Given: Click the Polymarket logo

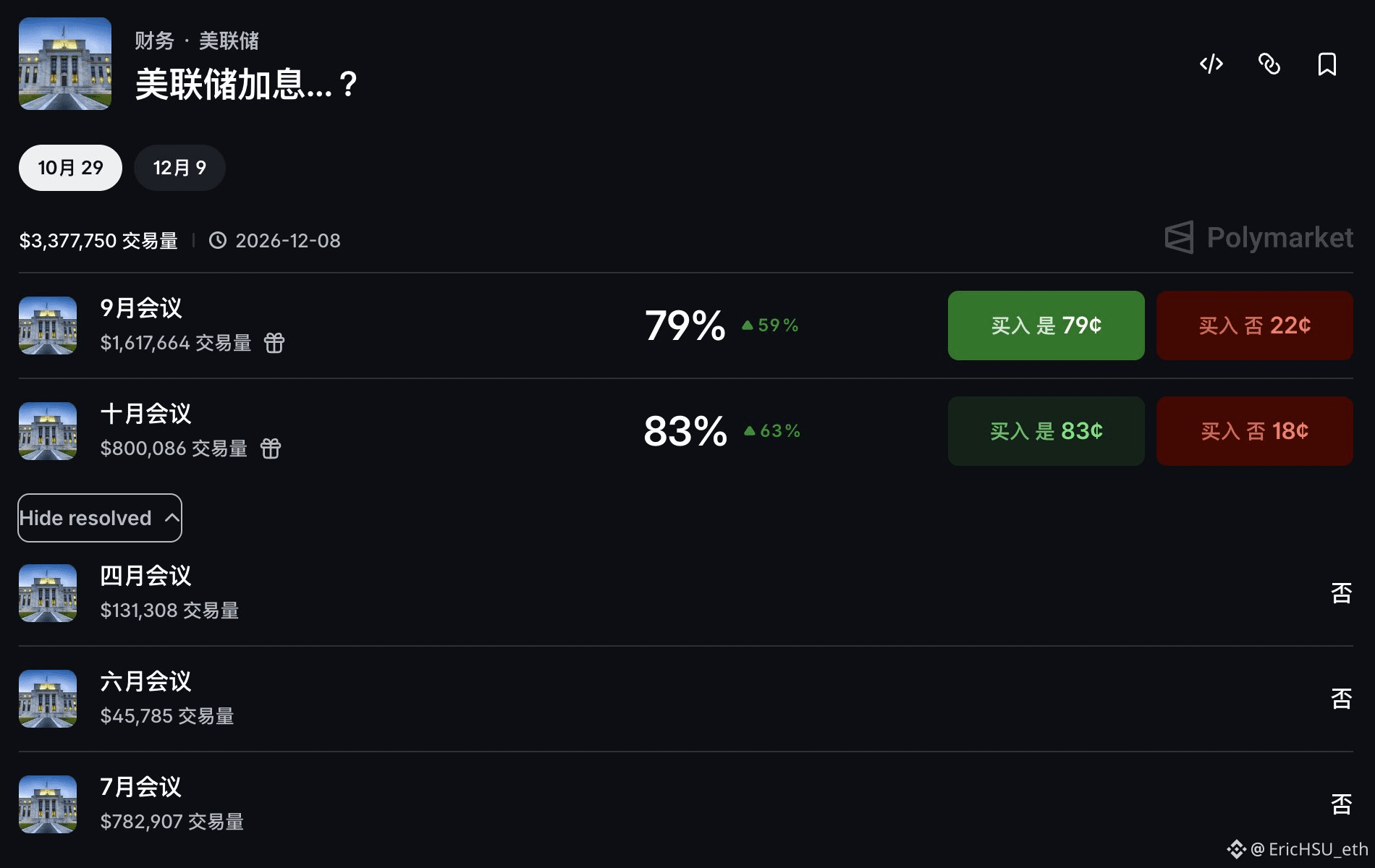Looking at the screenshot, I should 1259,237.
